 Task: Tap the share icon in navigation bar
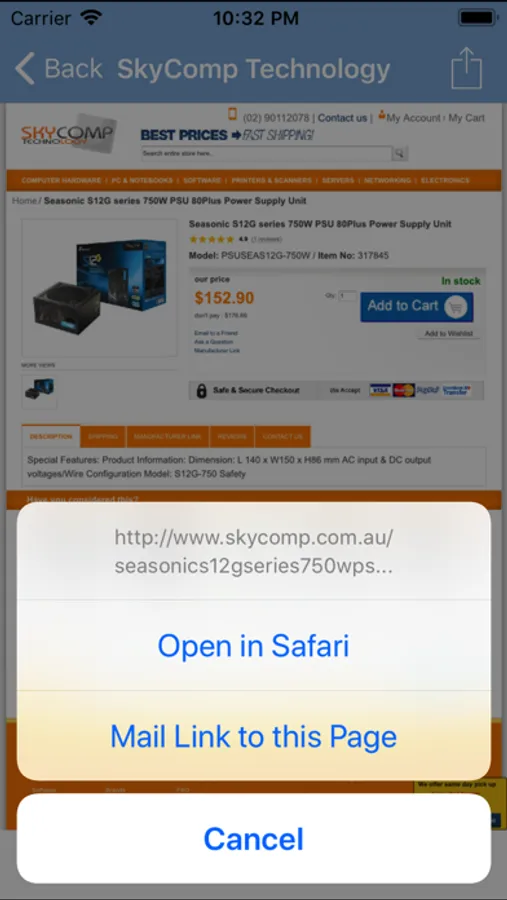[x=466, y=68]
